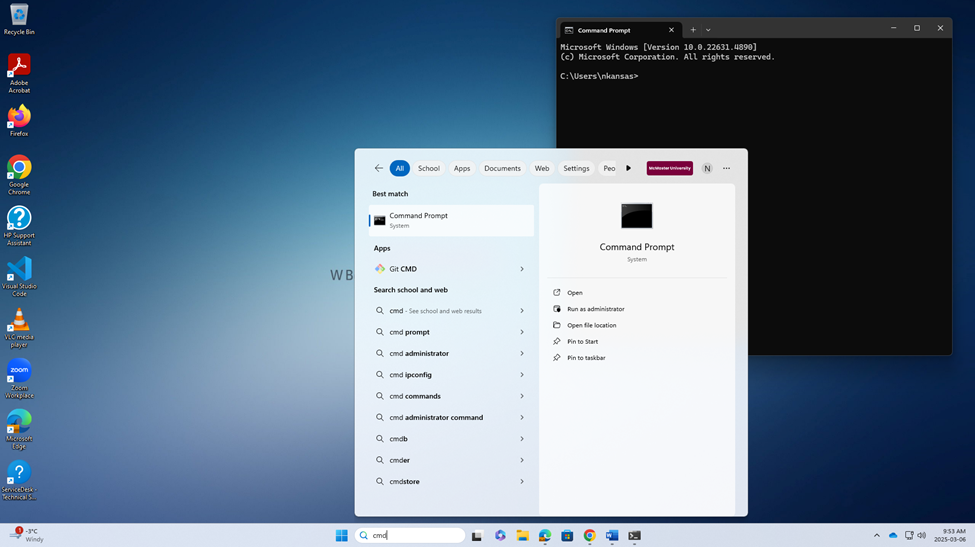975x547 pixels.
Task: Open Microsoft Word from the taskbar
Action: pos(612,536)
